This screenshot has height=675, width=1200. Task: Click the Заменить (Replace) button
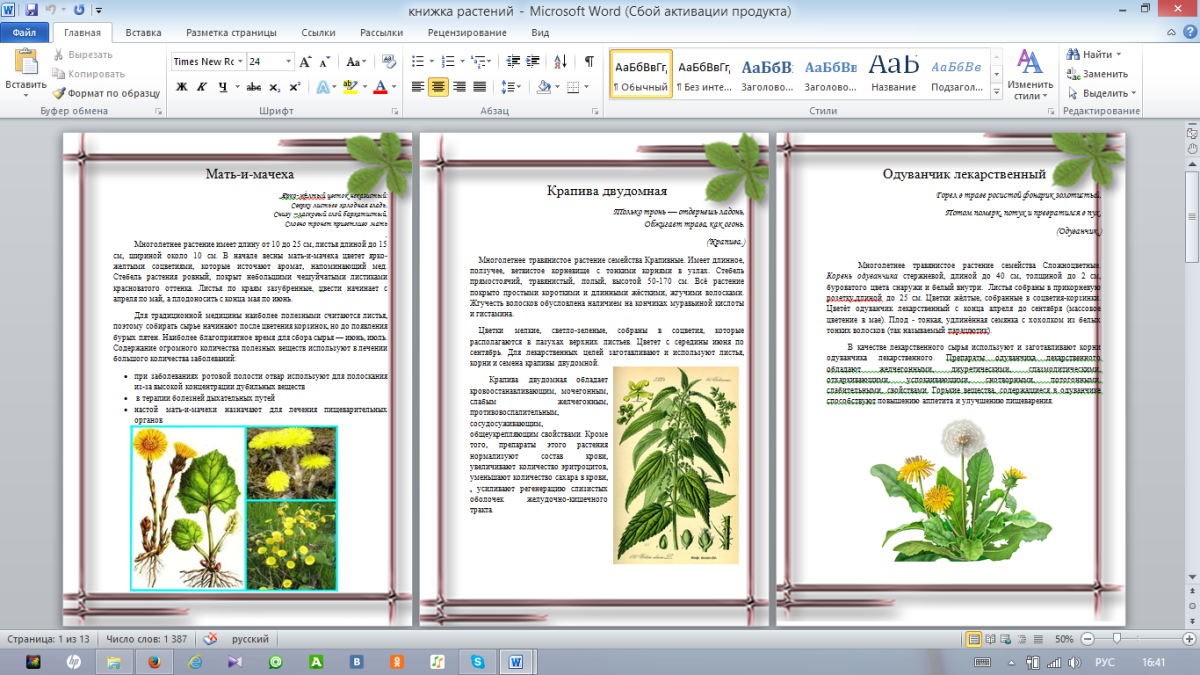1099,74
